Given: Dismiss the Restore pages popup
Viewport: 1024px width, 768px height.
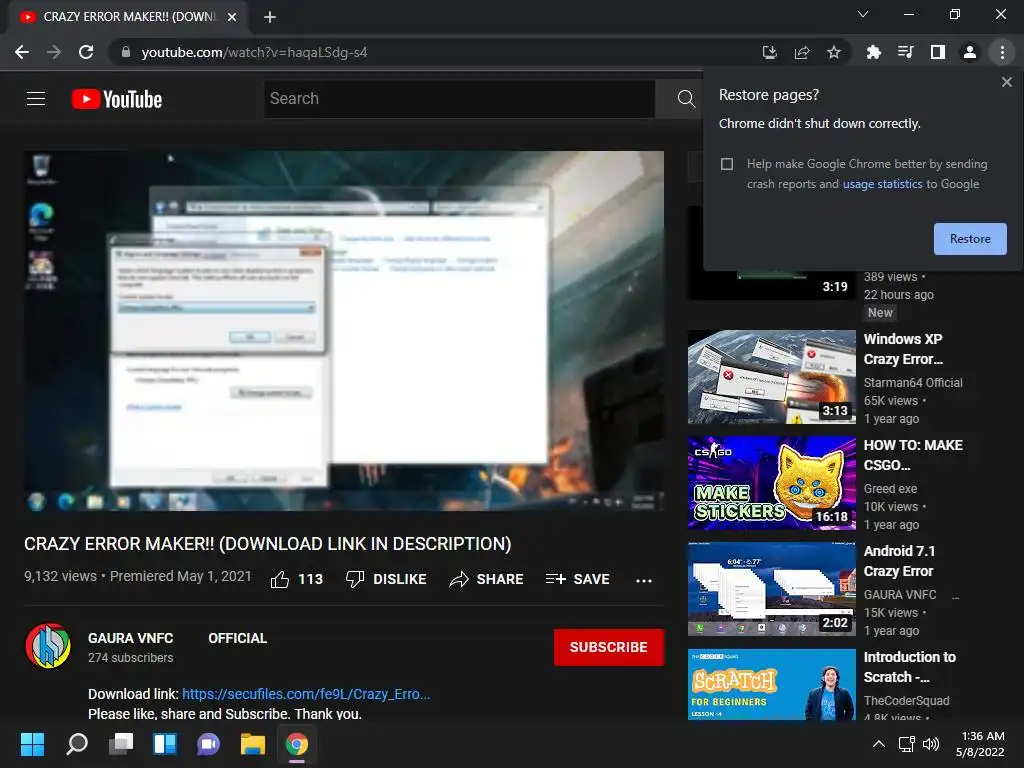Looking at the screenshot, I should point(1006,82).
